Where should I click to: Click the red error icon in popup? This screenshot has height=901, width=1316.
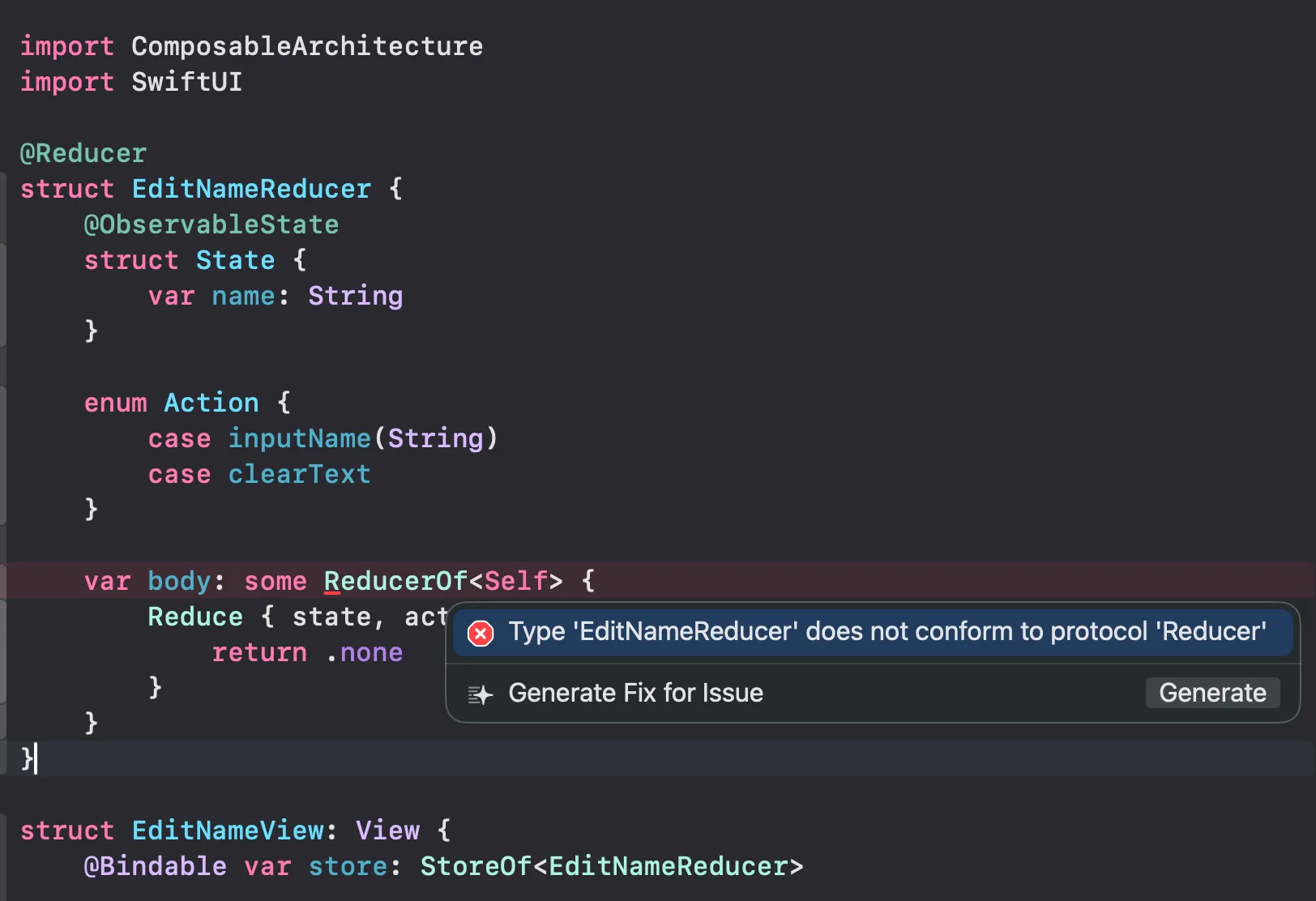coord(481,634)
